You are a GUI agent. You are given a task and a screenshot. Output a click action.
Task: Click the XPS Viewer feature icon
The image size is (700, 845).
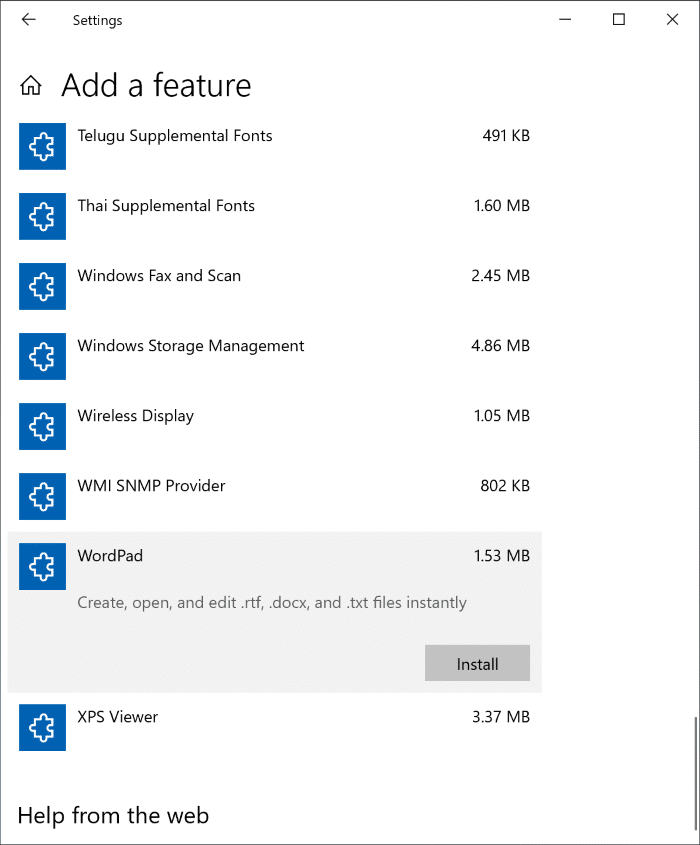(43, 728)
